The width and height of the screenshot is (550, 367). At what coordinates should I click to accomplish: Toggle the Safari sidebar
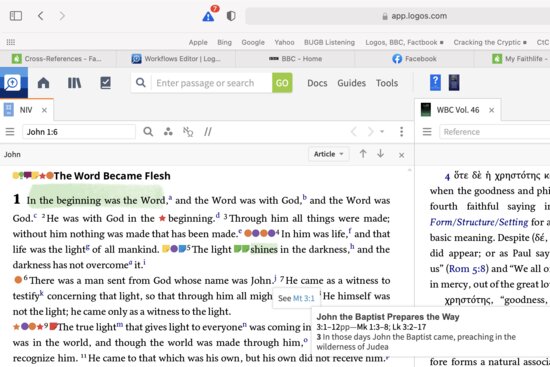coord(16,16)
